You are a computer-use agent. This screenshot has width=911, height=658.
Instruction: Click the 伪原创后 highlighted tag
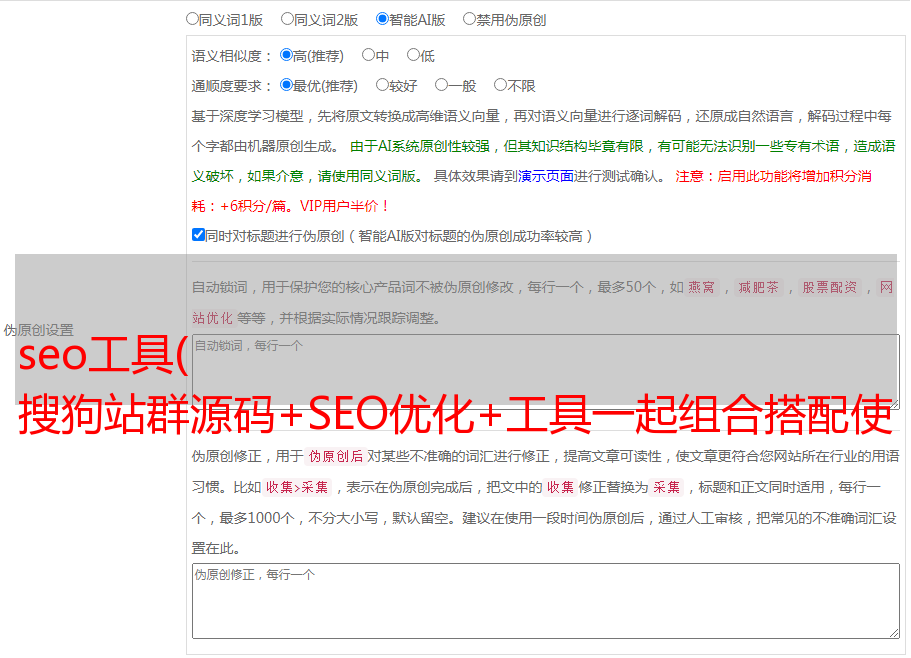pyautogui.click(x=336, y=456)
